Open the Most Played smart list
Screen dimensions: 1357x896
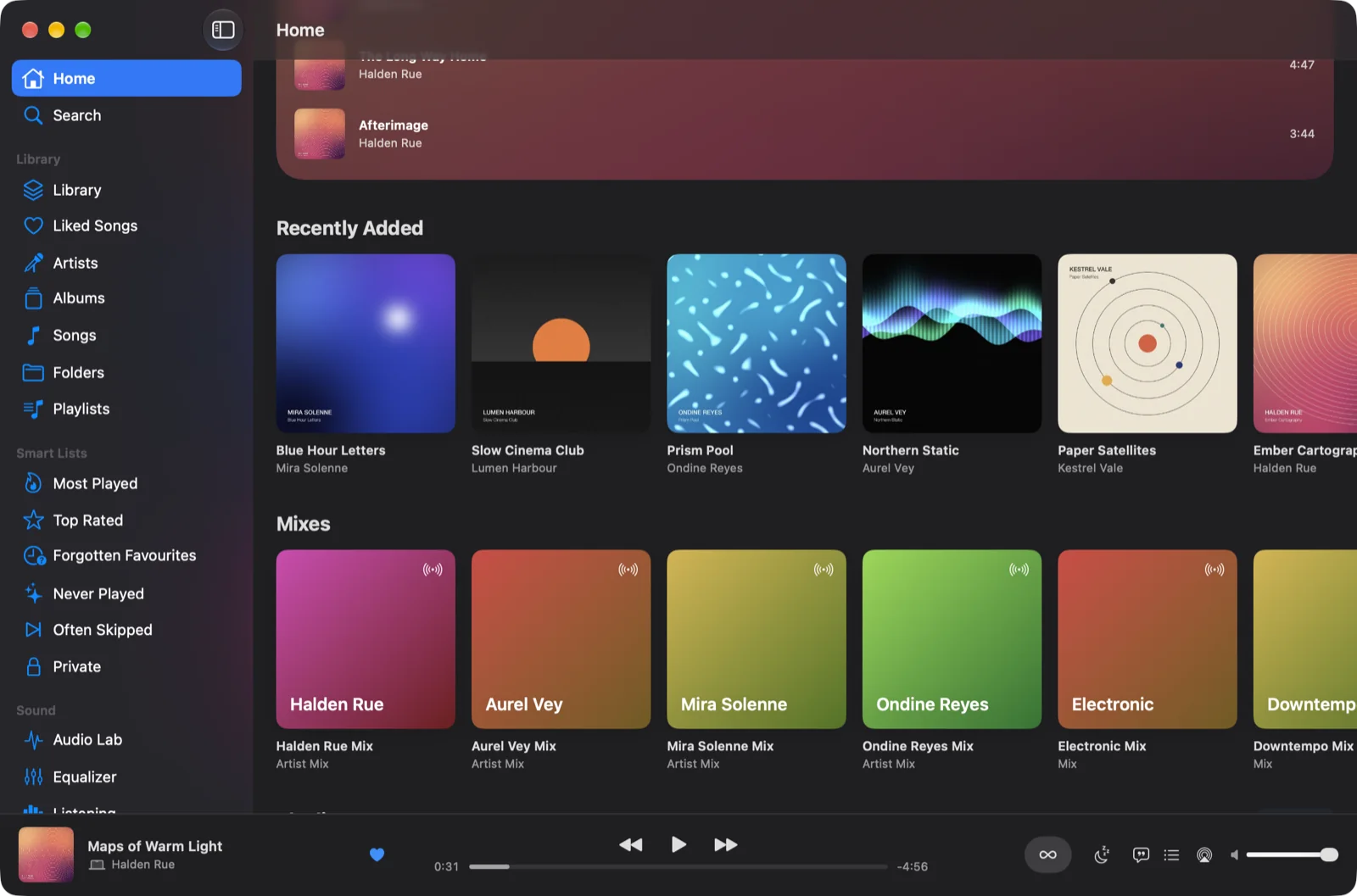click(x=126, y=483)
